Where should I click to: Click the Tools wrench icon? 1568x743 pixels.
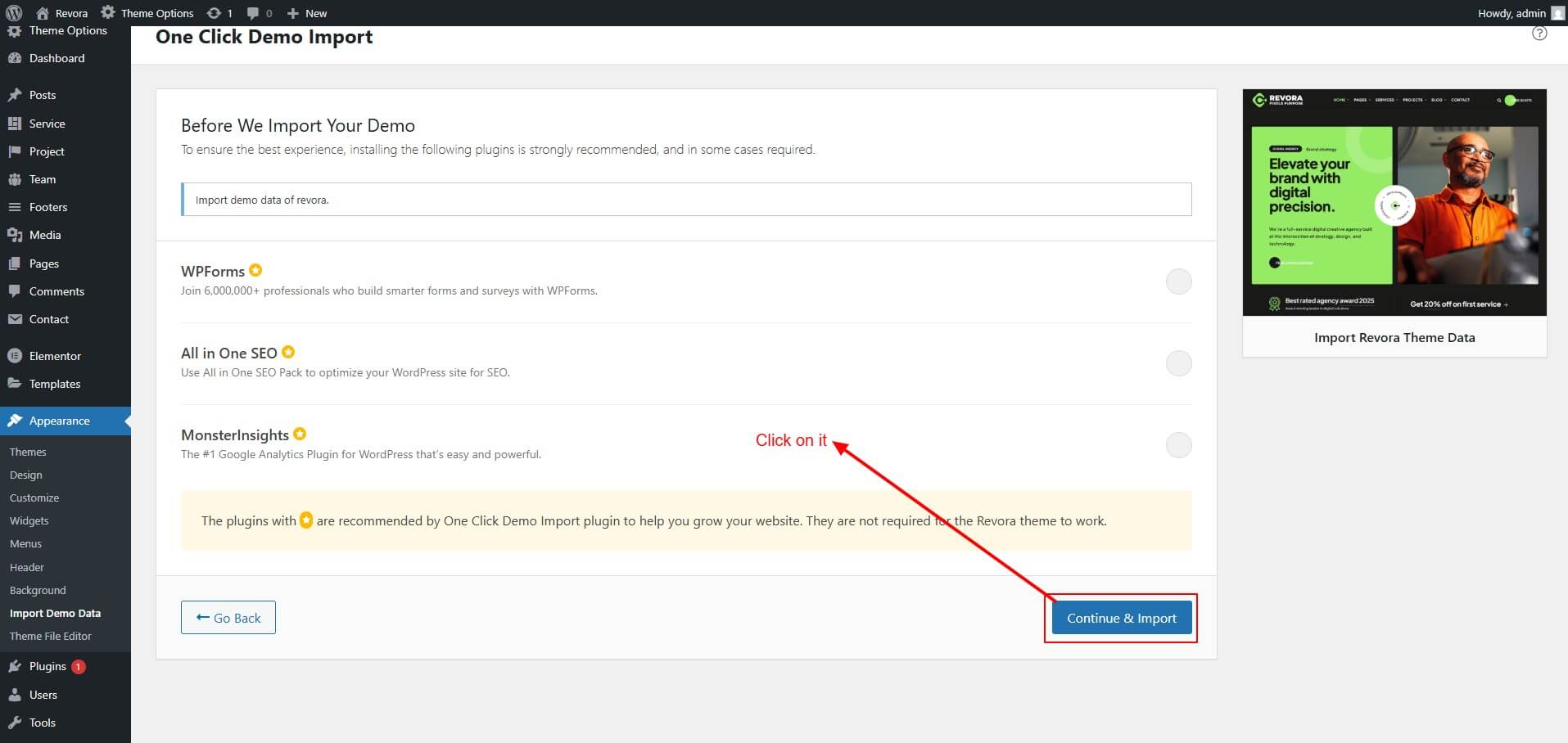click(x=14, y=723)
